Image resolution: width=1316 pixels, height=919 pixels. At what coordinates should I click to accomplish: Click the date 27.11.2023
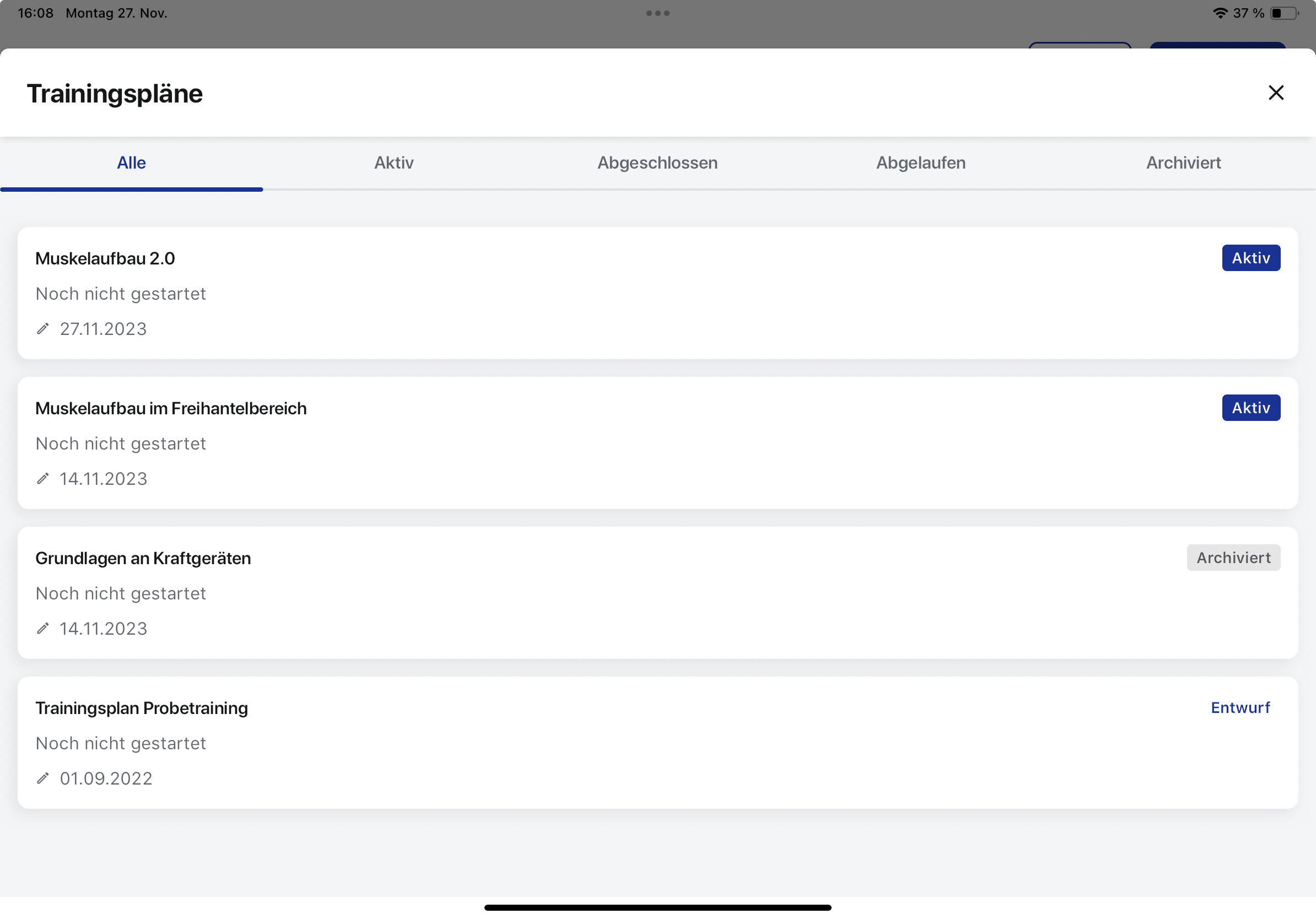104,329
